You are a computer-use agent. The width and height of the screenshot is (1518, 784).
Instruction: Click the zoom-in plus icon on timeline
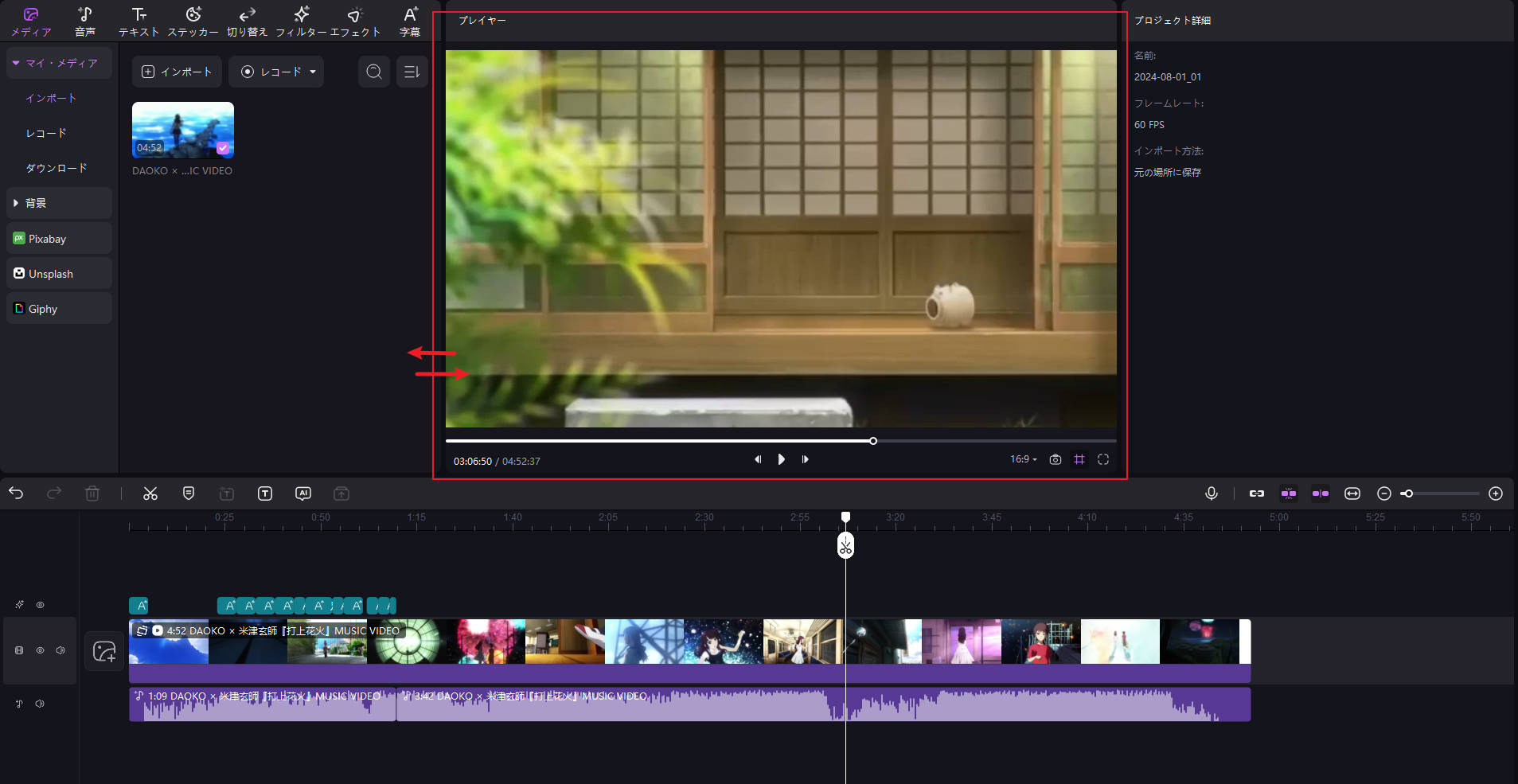click(1495, 493)
